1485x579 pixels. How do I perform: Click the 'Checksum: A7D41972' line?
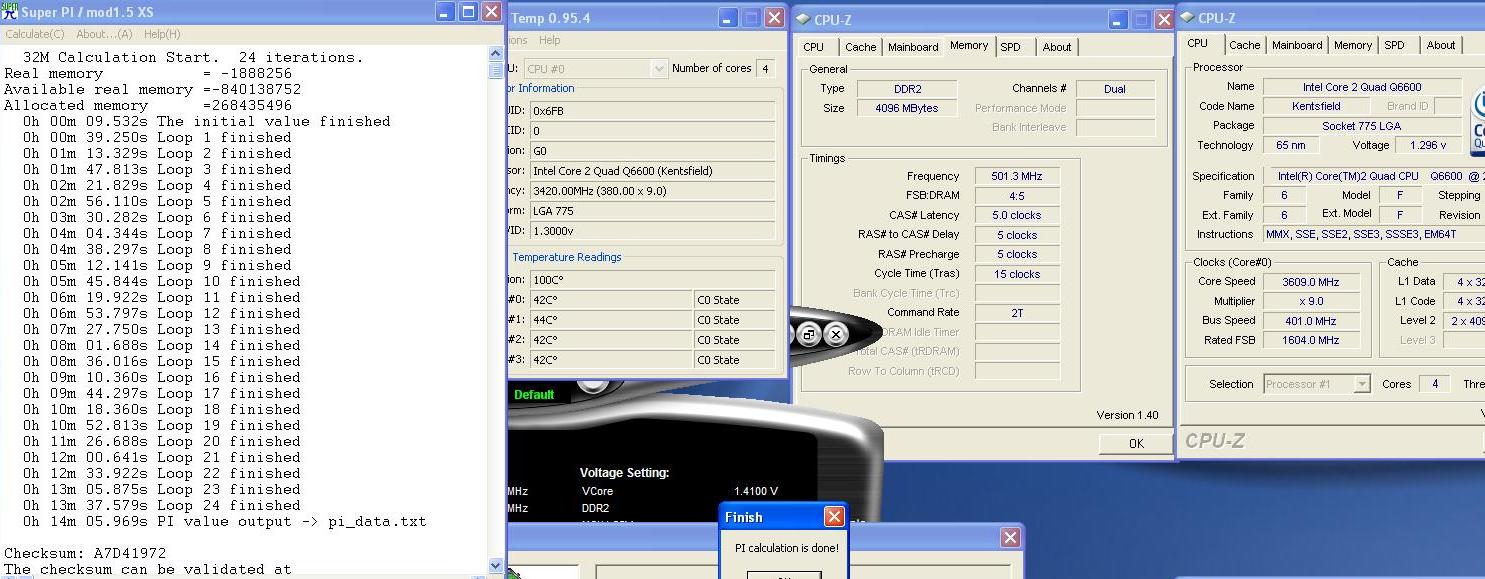coord(85,553)
